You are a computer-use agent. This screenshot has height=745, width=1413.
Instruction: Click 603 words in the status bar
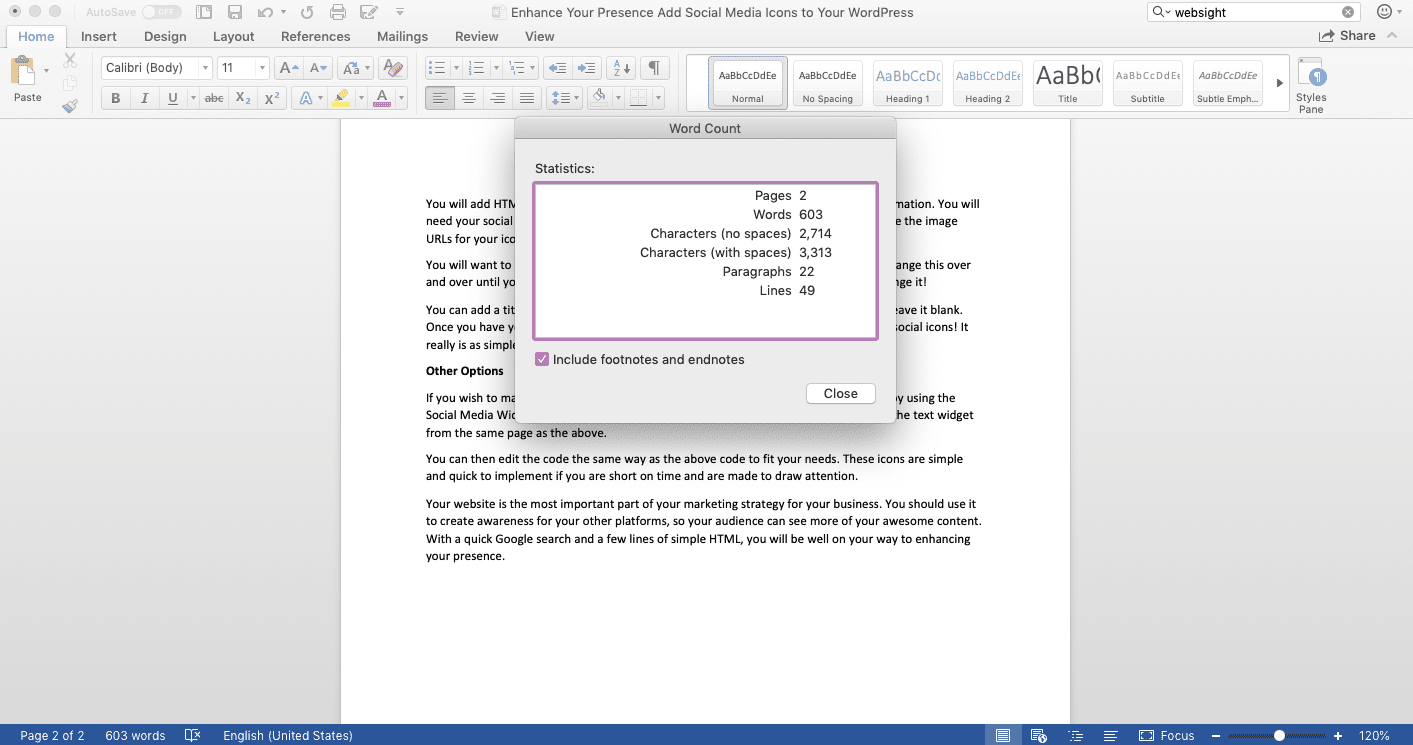(x=135, y=735)
